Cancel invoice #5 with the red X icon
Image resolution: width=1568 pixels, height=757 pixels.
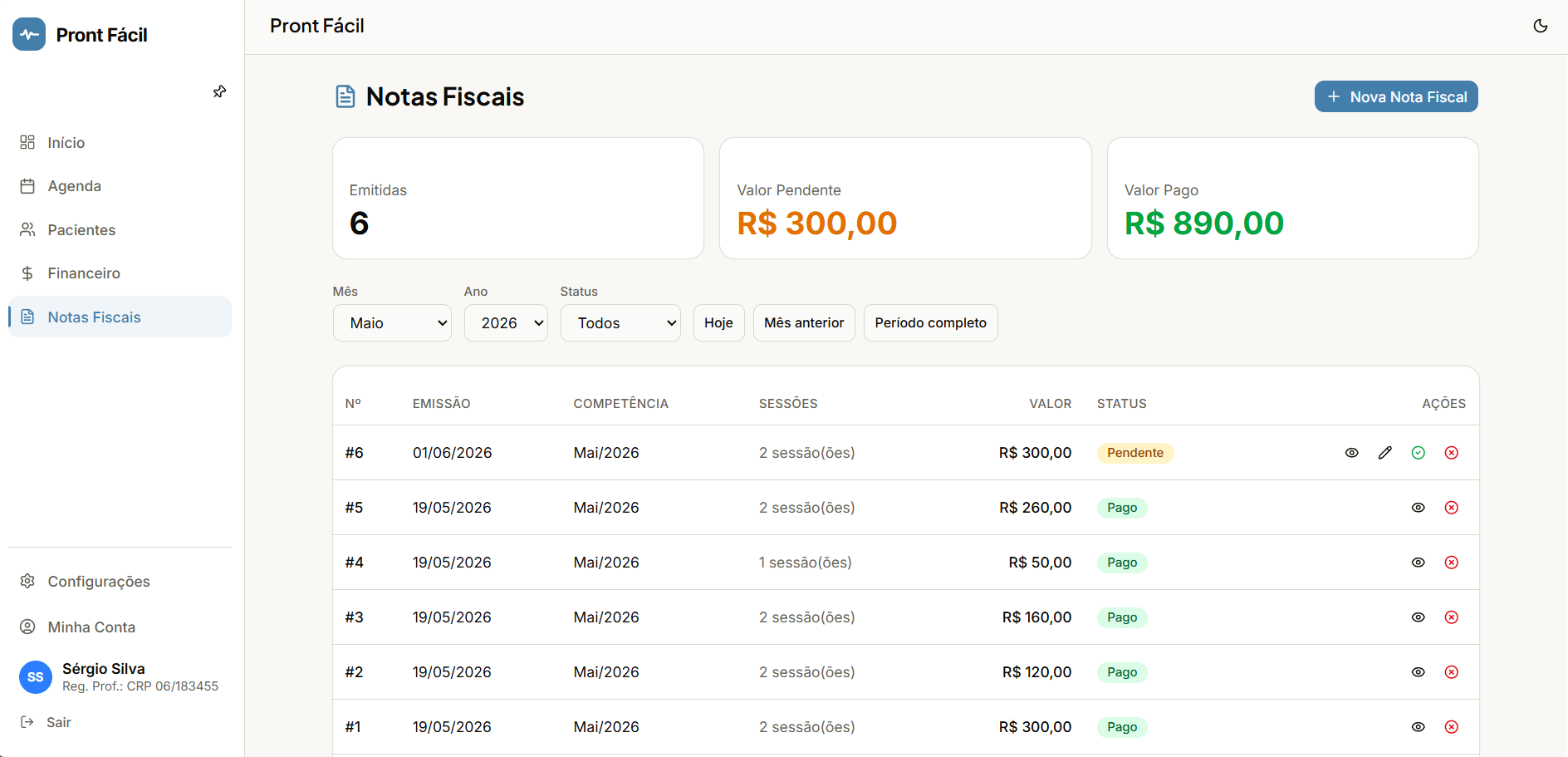pyautogui.click(x=1452, y=508)
